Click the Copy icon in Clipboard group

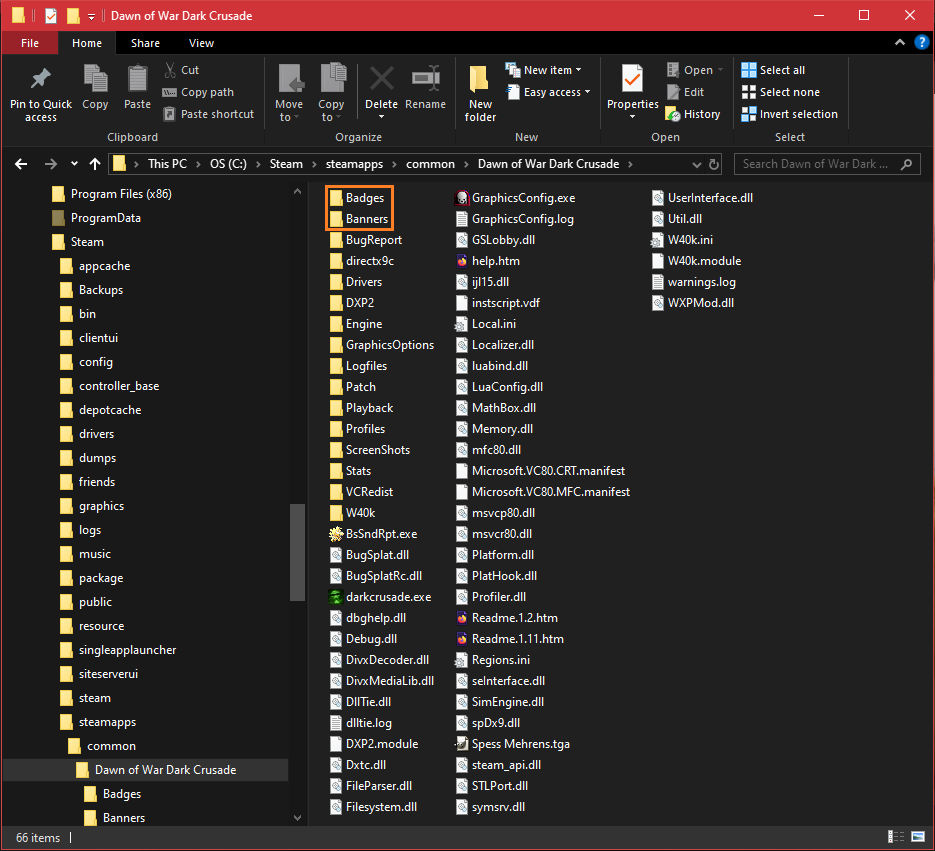tap(95, 79)
